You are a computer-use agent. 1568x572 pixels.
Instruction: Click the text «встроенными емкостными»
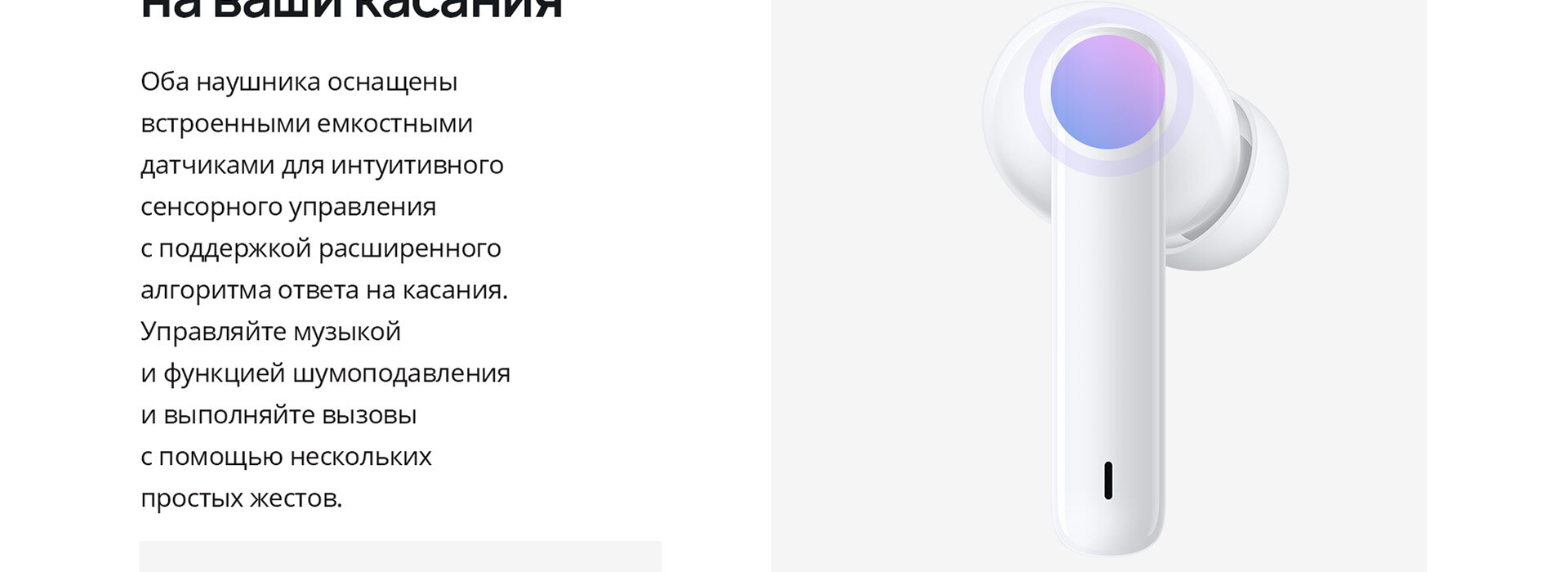tap(306, 123)
